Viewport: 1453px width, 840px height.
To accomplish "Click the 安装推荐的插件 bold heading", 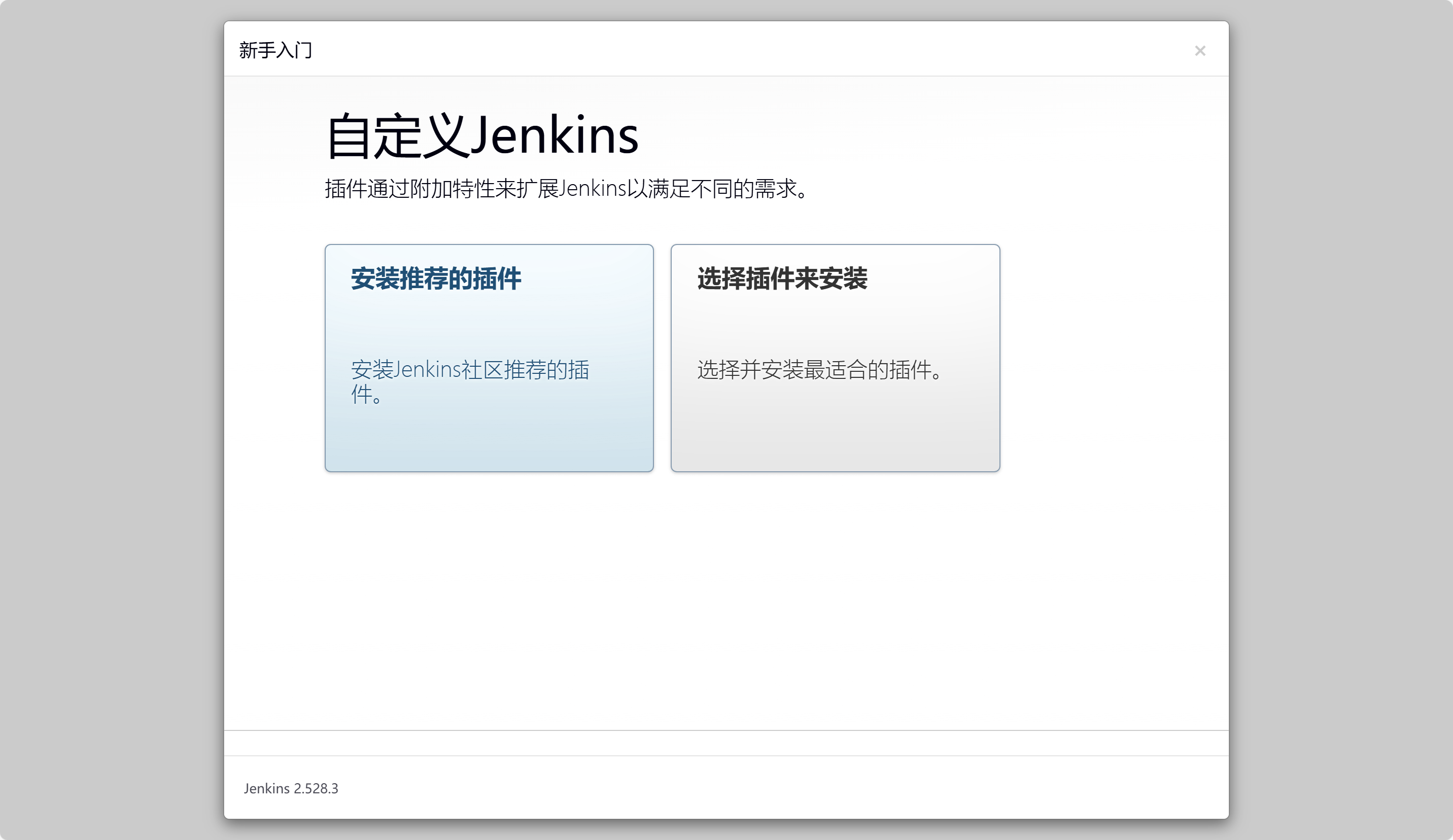I will click(x=436, y=278).
